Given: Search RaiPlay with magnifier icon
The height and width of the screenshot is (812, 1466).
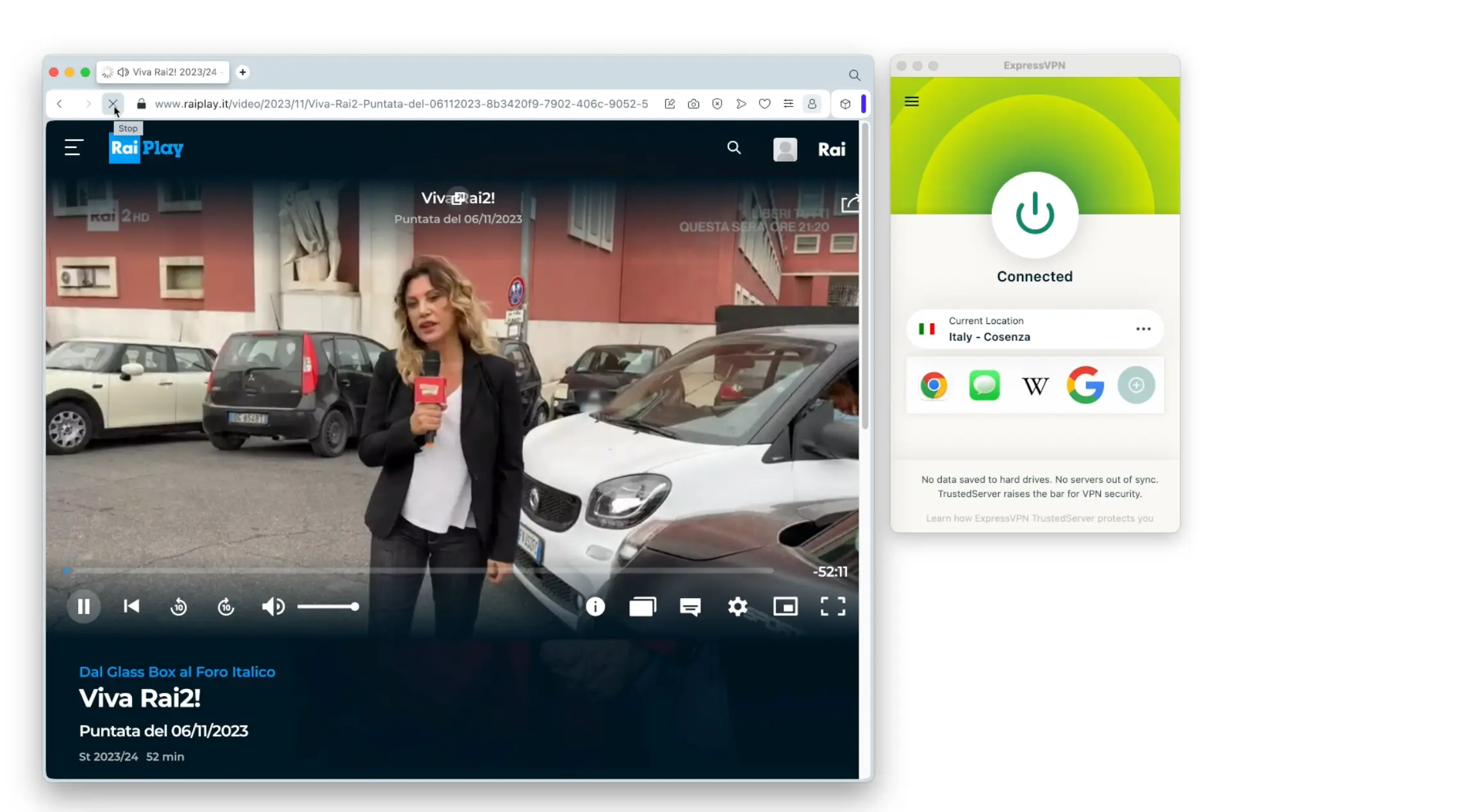Looking at the screenshot, I should pos(734,148).
